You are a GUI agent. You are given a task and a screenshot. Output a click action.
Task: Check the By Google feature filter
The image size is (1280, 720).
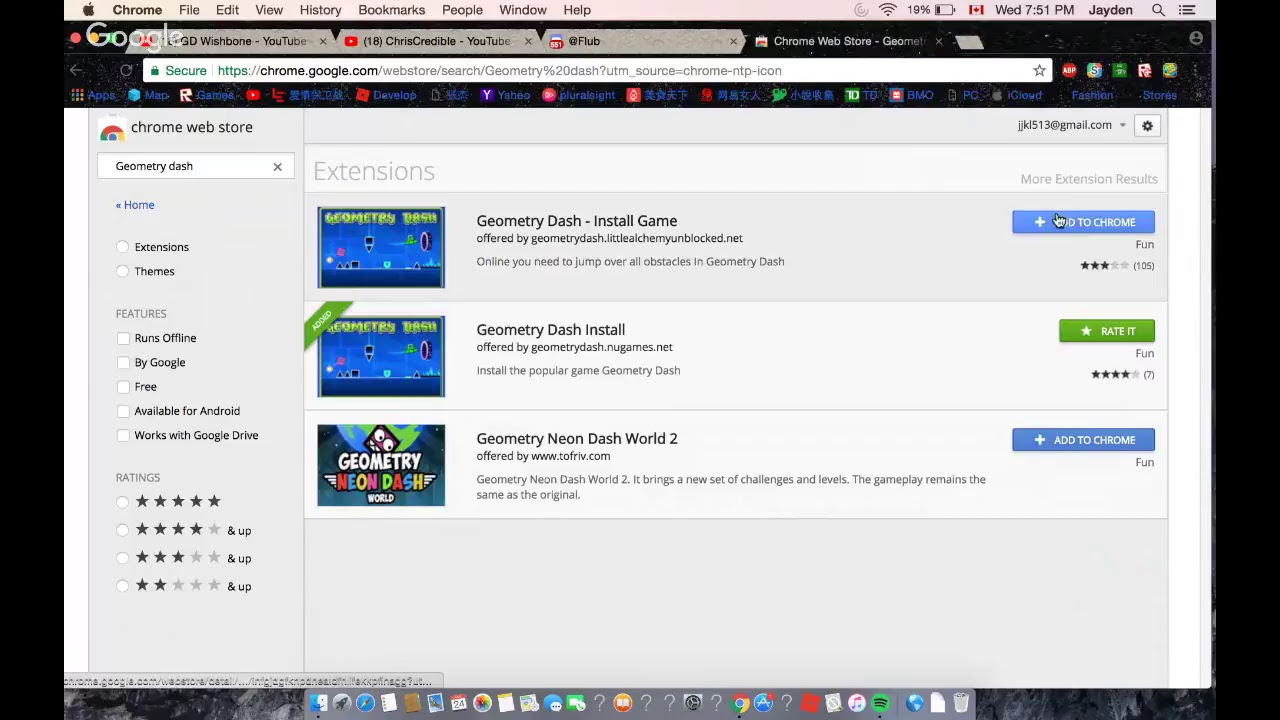click(x=123, y=362)
